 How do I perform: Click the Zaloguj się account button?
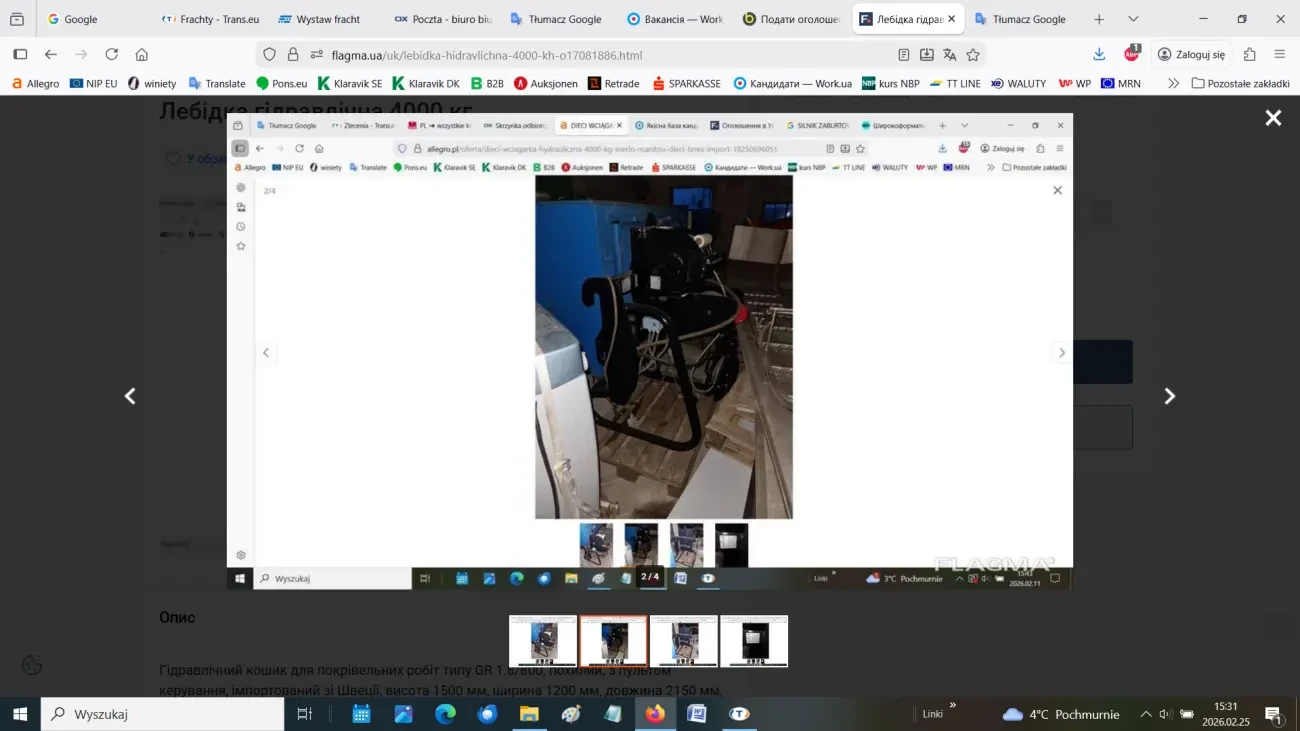click(x=1192, y=55)
